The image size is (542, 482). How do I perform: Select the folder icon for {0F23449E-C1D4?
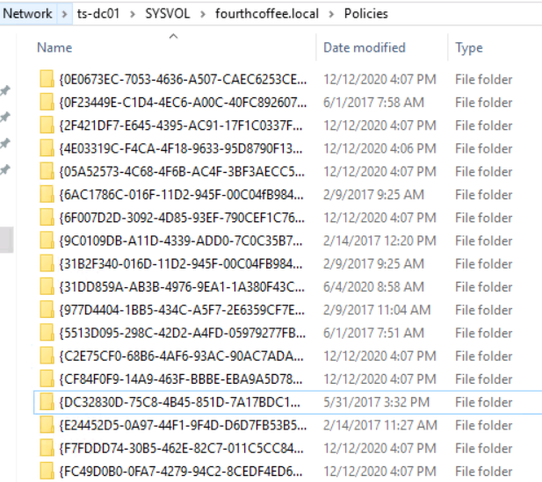click(47, 102)
